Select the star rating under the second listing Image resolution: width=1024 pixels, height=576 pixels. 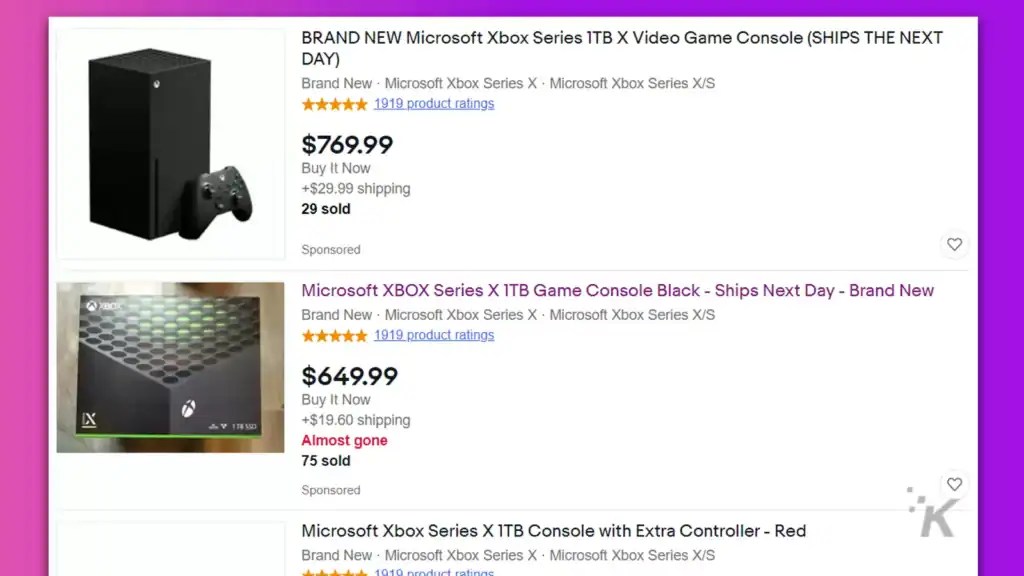click(334, 335)
